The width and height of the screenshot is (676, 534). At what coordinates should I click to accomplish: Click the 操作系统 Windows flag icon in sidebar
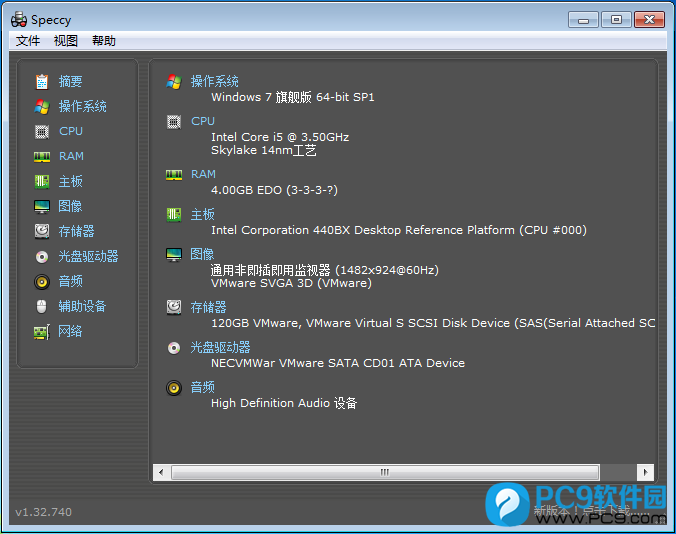(42, 106)
